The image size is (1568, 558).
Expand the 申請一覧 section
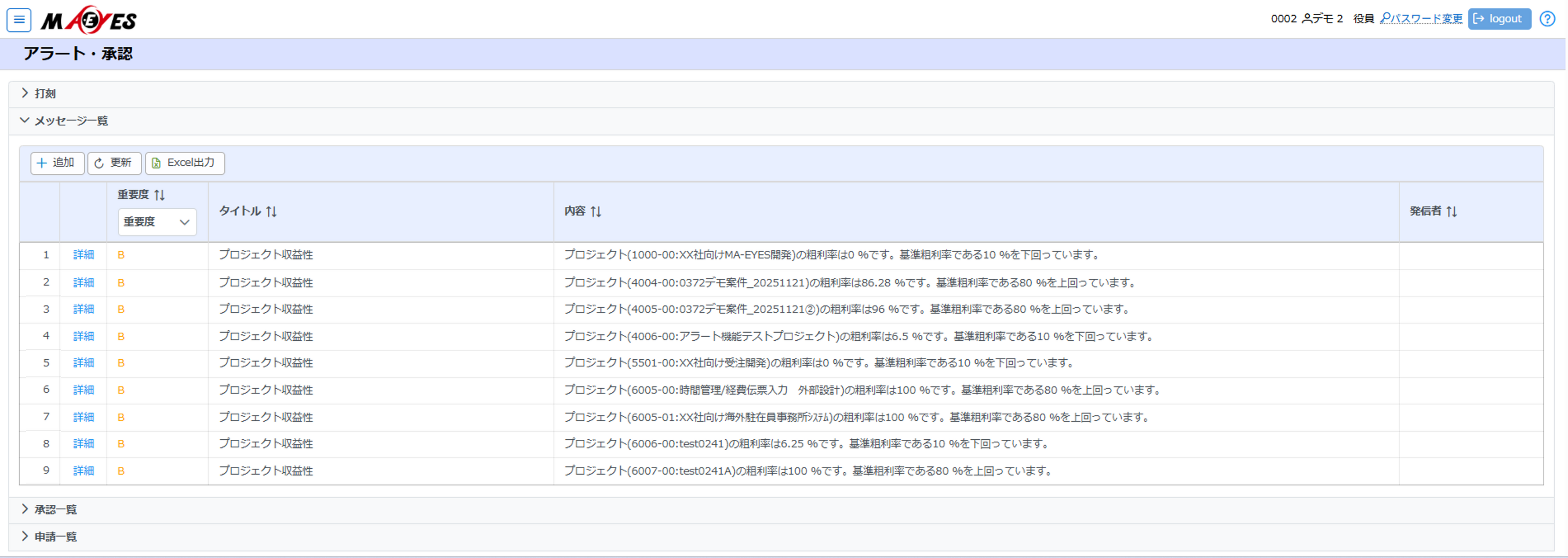[x=55, y=537]
